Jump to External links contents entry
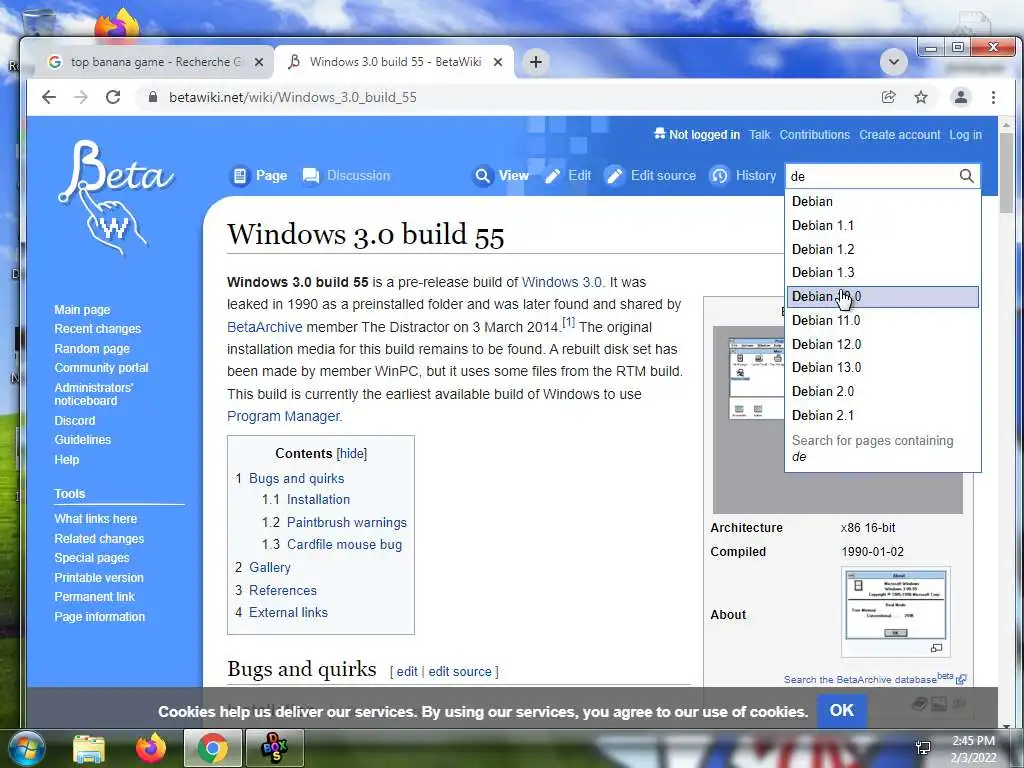The image size is (1024, 768). pyautogui.click(x=288, y=613)
